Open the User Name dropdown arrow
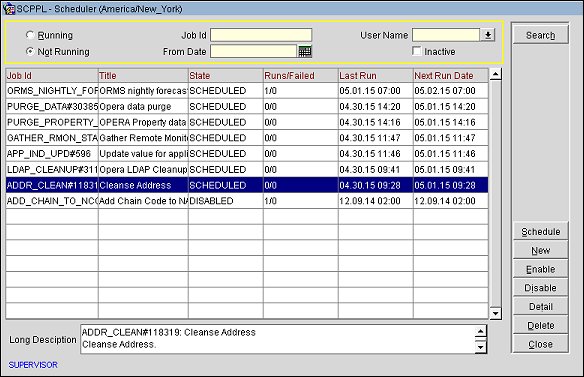Image resolution: width=584 pixels, height=377 pixels. 488,35
